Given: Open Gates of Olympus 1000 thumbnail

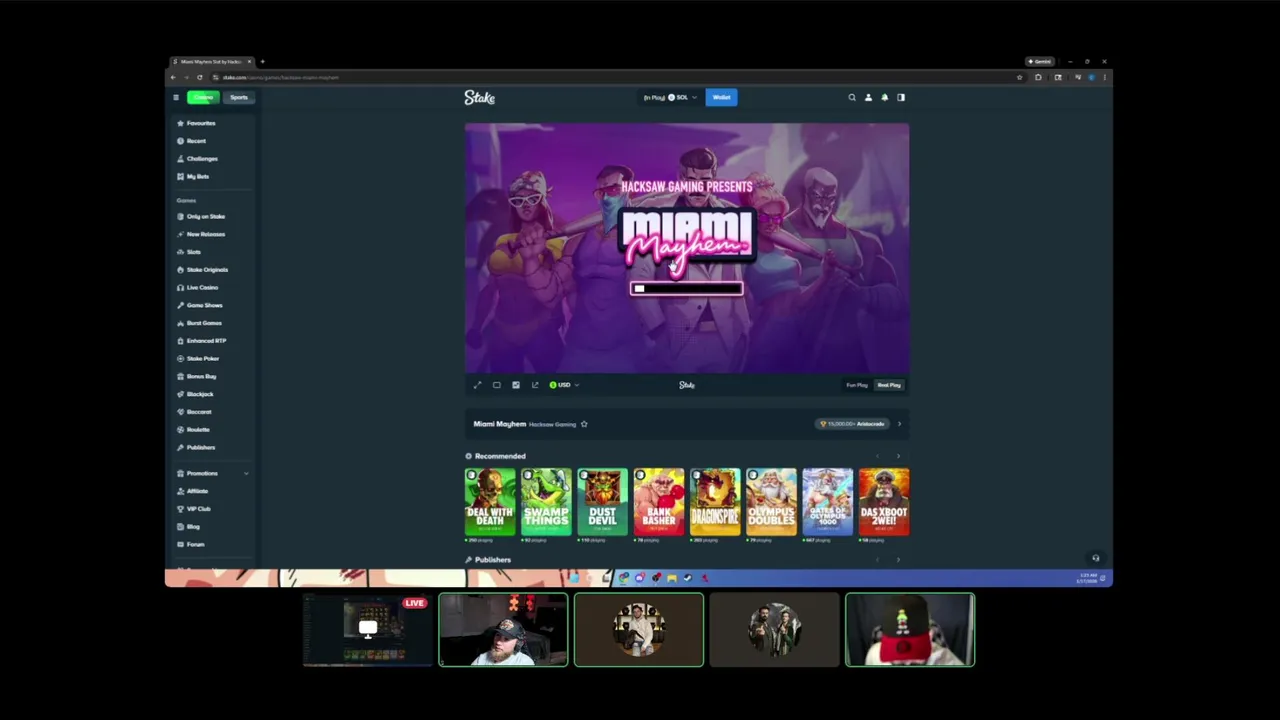Looking at the screenshot, I should 827,502.
